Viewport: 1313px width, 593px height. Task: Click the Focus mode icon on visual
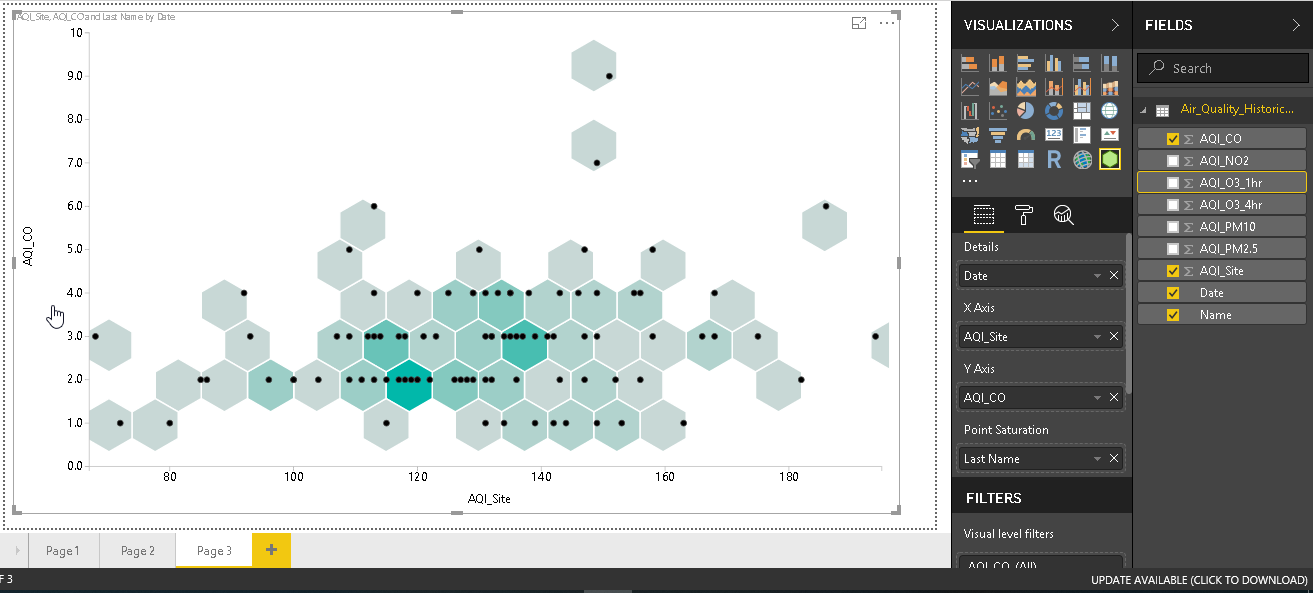tap(858, 23)
